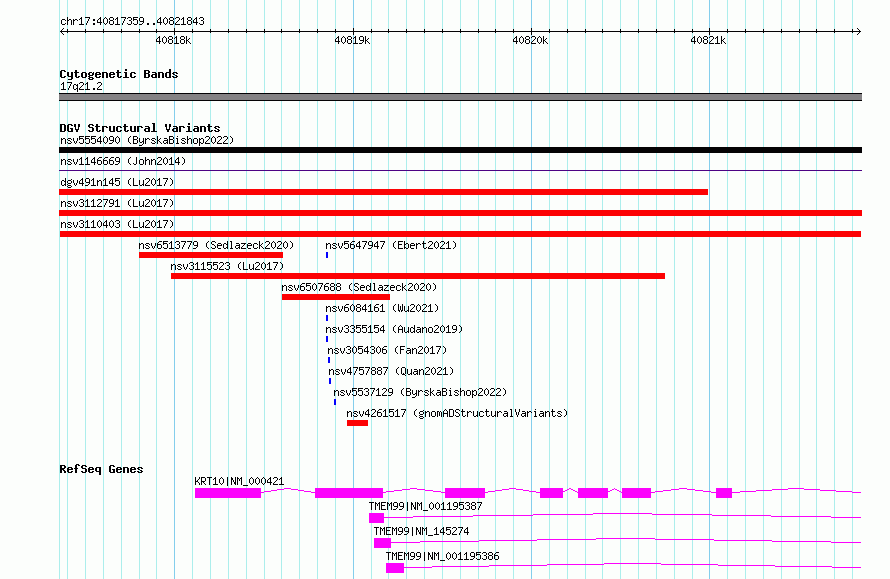
Task: Click the nsv5554090 (ByrskaBishop2022) variant label
Action: (147, 140)
